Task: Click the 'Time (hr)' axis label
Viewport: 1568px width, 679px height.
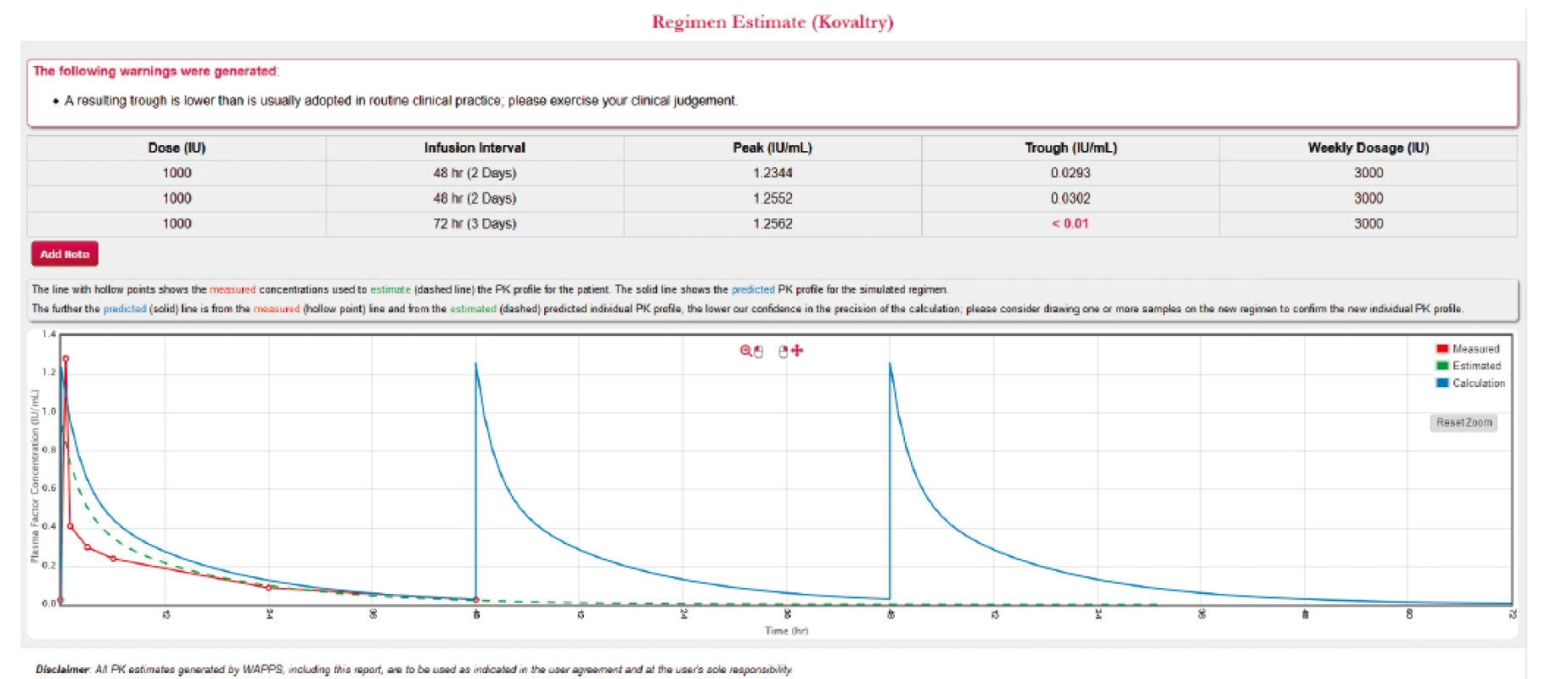Action: [x=786, y=631]
